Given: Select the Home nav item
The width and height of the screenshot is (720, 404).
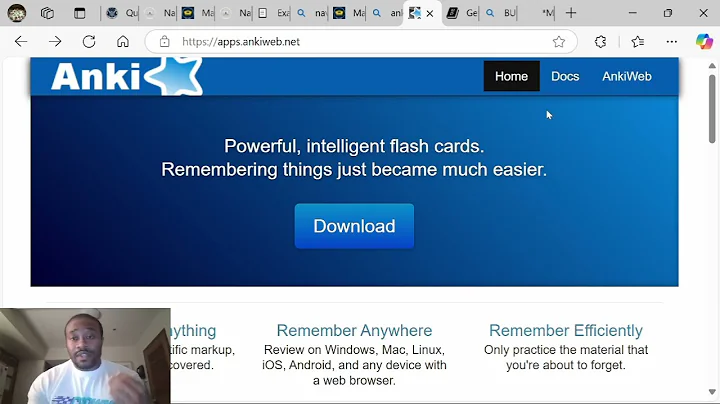Looking at the screenshot, I should point(512,76).
